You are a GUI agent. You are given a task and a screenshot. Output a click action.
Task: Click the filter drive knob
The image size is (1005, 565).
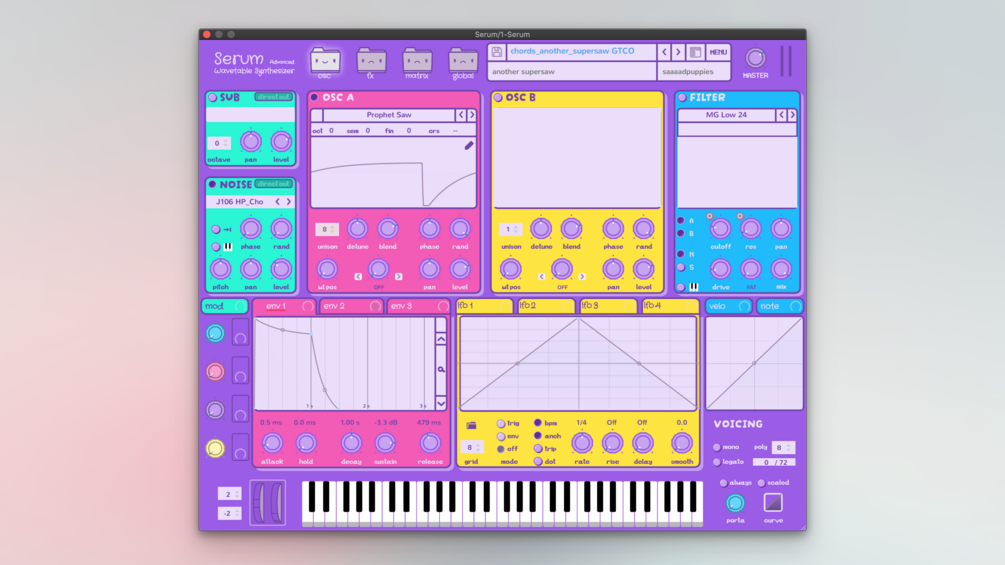tap(720, 269)
